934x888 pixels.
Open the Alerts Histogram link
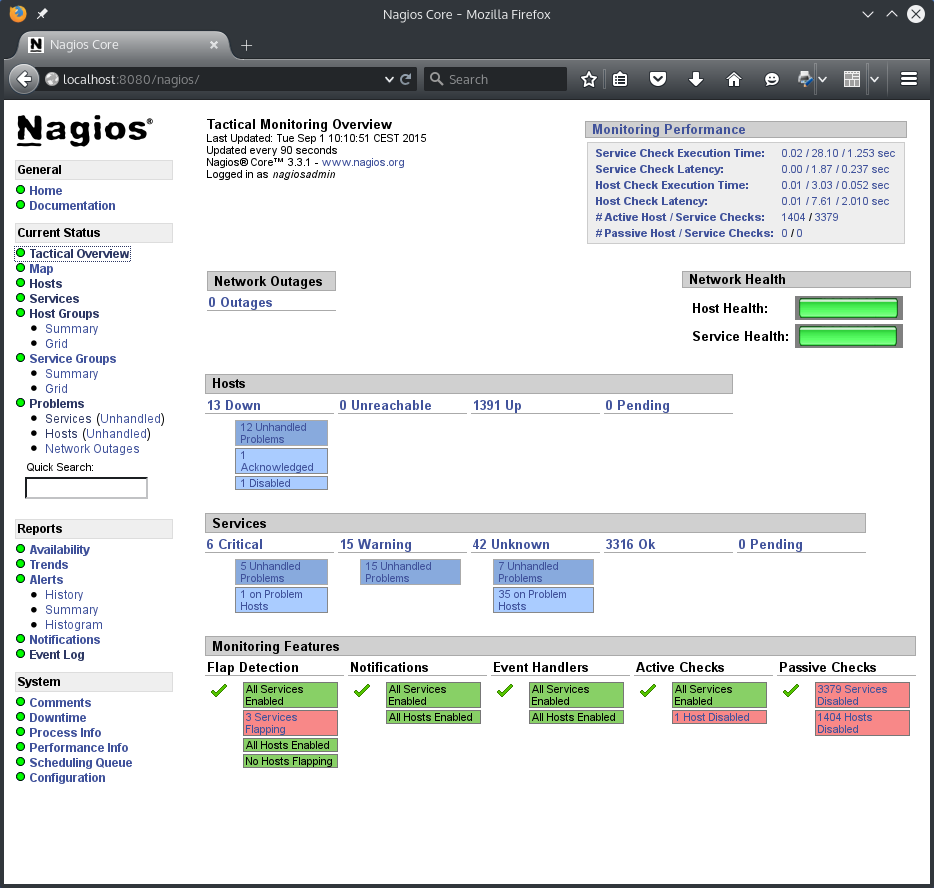pyautogui.click(x=74, y=625)
